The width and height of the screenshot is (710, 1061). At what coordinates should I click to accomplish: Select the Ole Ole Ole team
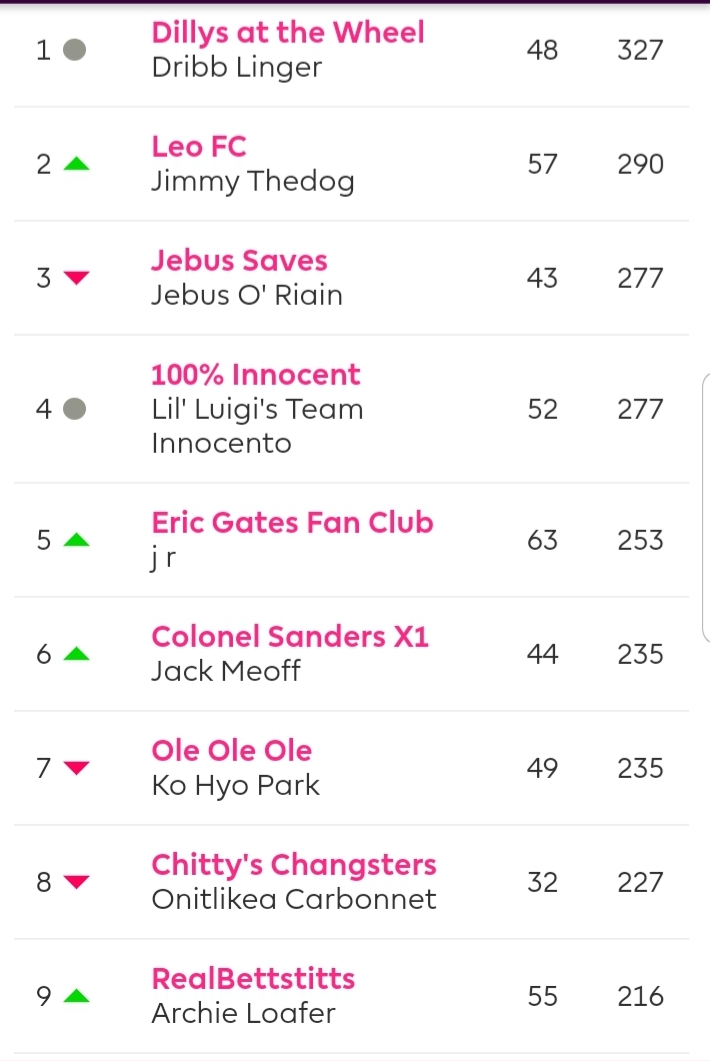[231, 750]
